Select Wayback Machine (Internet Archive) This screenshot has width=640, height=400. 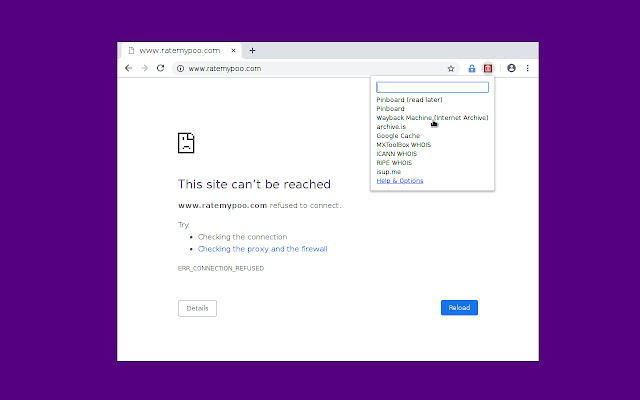(x=432, y=118)
